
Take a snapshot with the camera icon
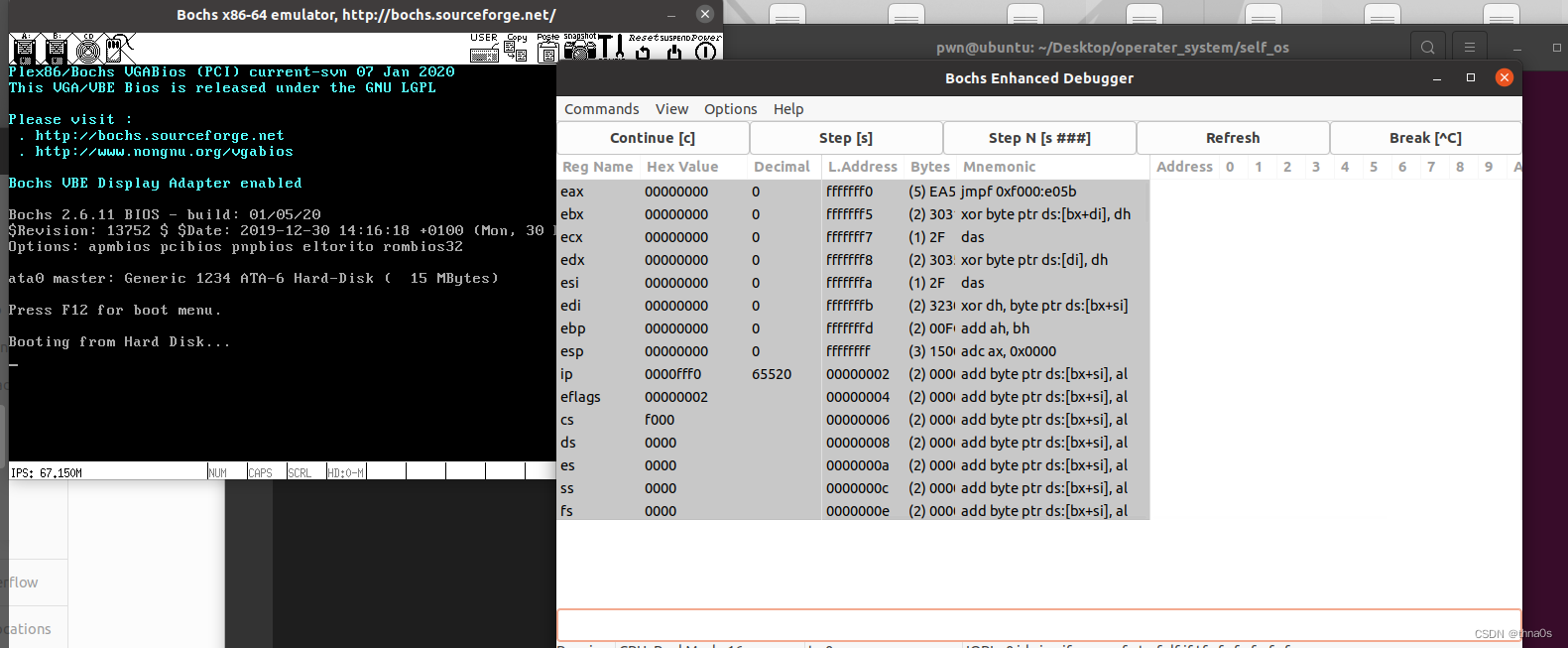coord(580,48)
